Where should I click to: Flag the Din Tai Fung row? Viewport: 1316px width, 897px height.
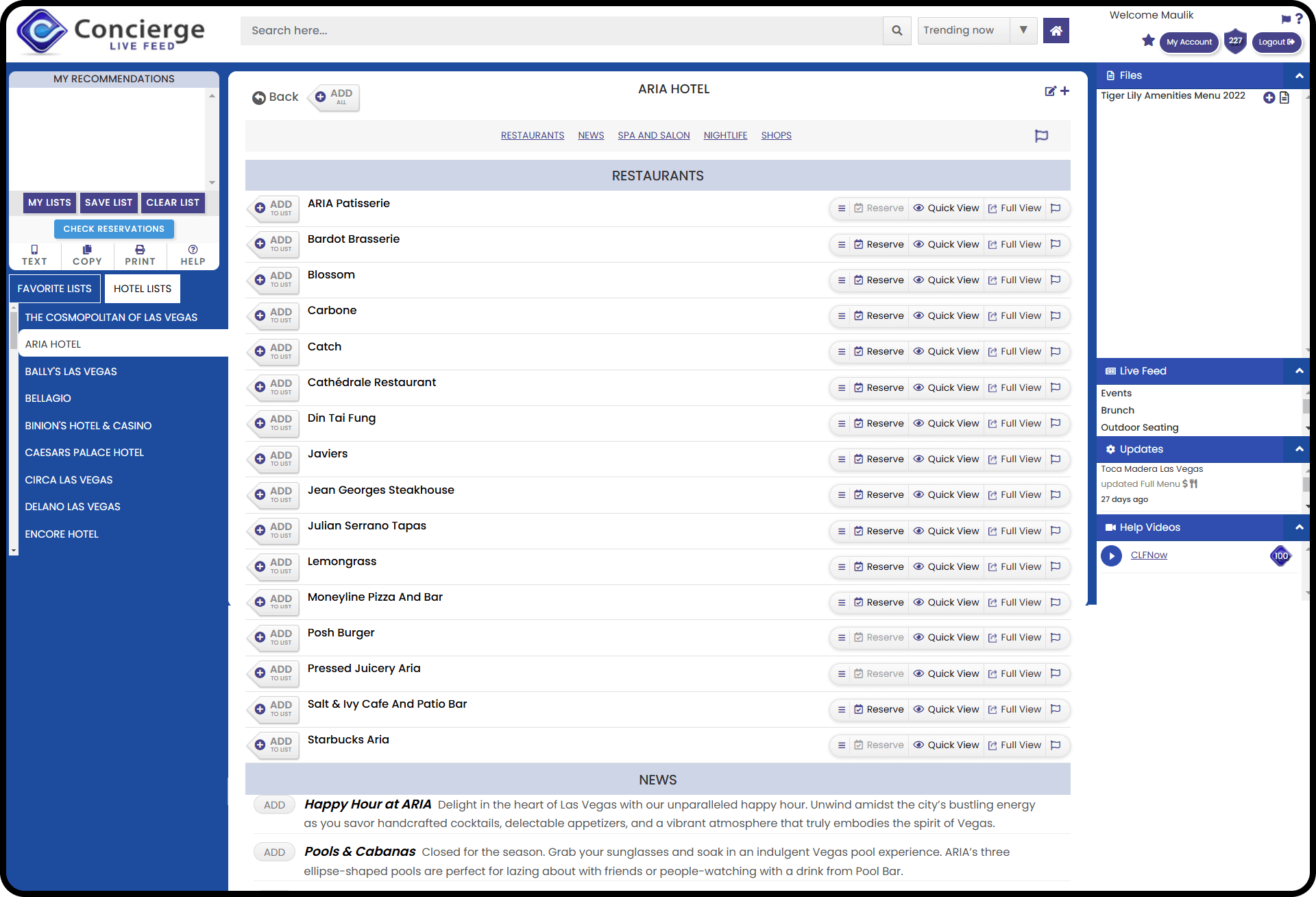[x=1056, y=423]
